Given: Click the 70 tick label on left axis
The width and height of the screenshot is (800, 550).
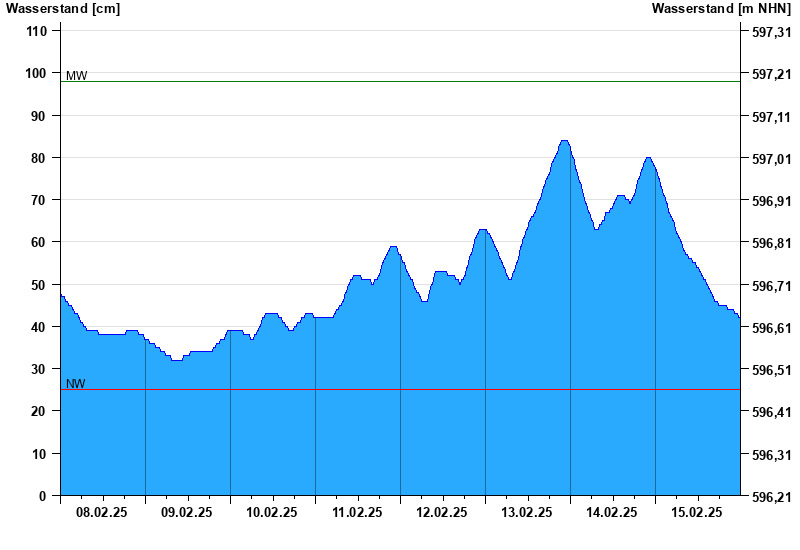Looking at the screenshot, I should tap(38, 201).
